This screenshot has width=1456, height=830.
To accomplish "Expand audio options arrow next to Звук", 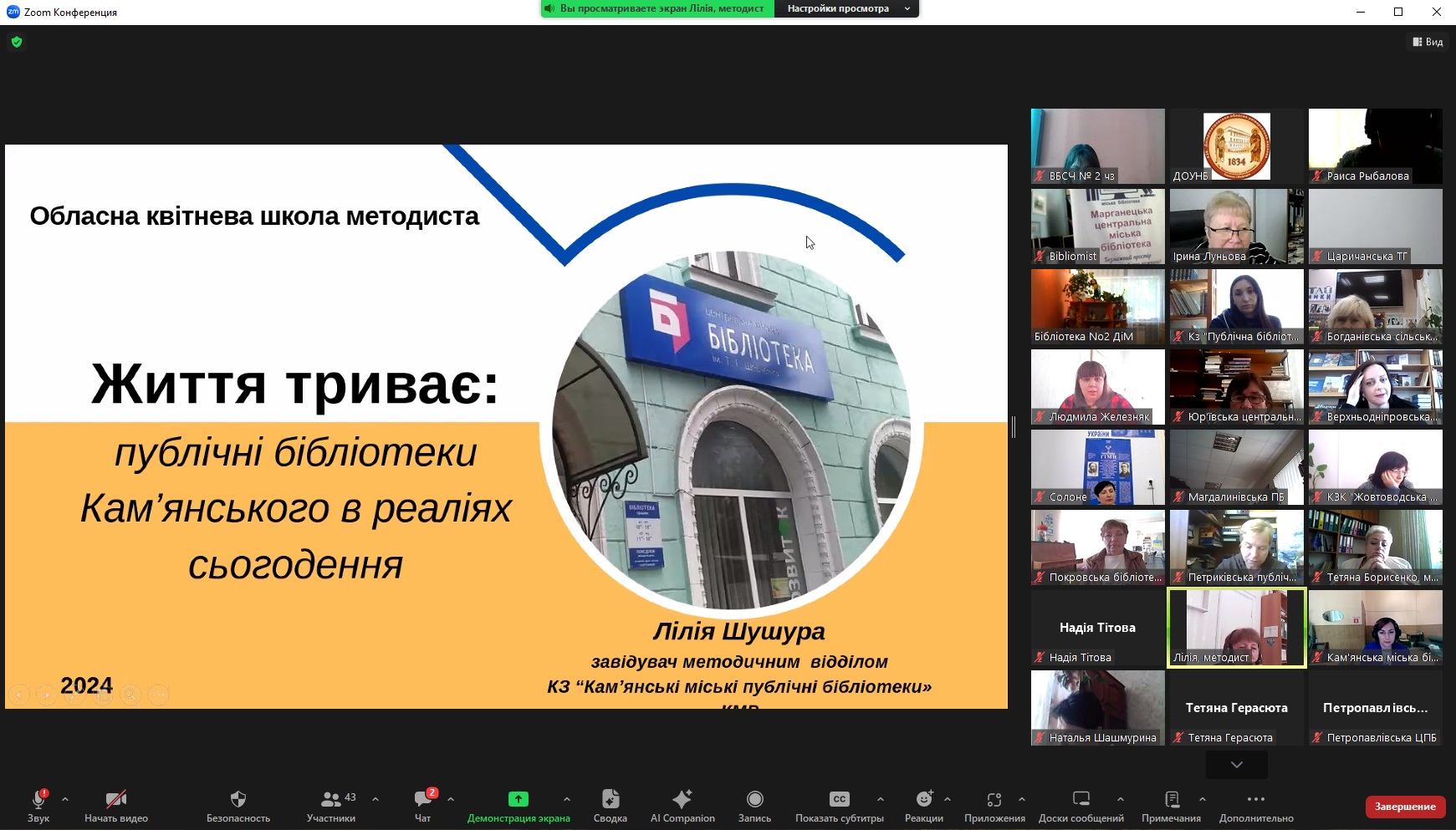I will tap(65, 799).
